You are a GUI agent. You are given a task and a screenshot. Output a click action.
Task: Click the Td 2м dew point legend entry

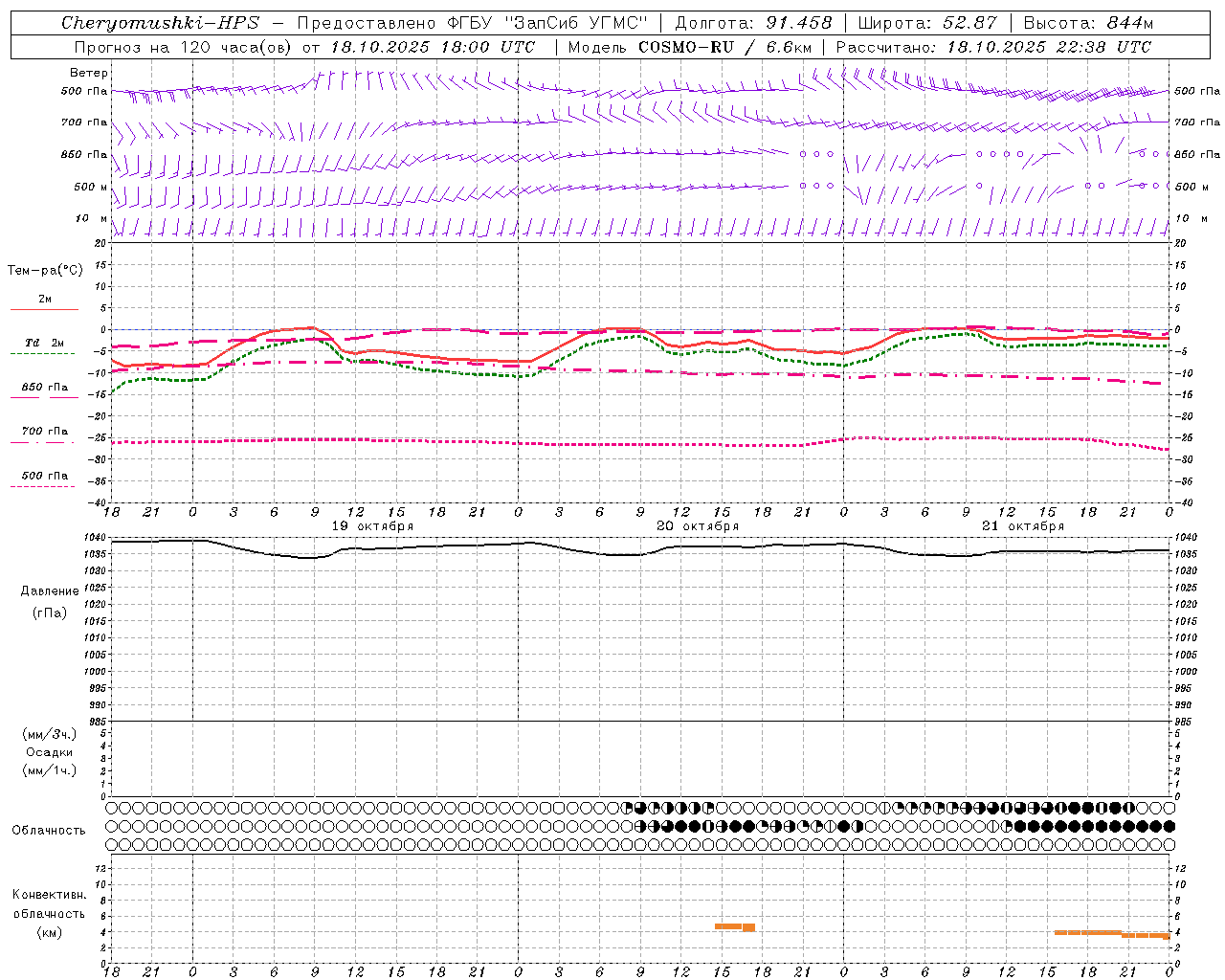[x=45, y=343]
